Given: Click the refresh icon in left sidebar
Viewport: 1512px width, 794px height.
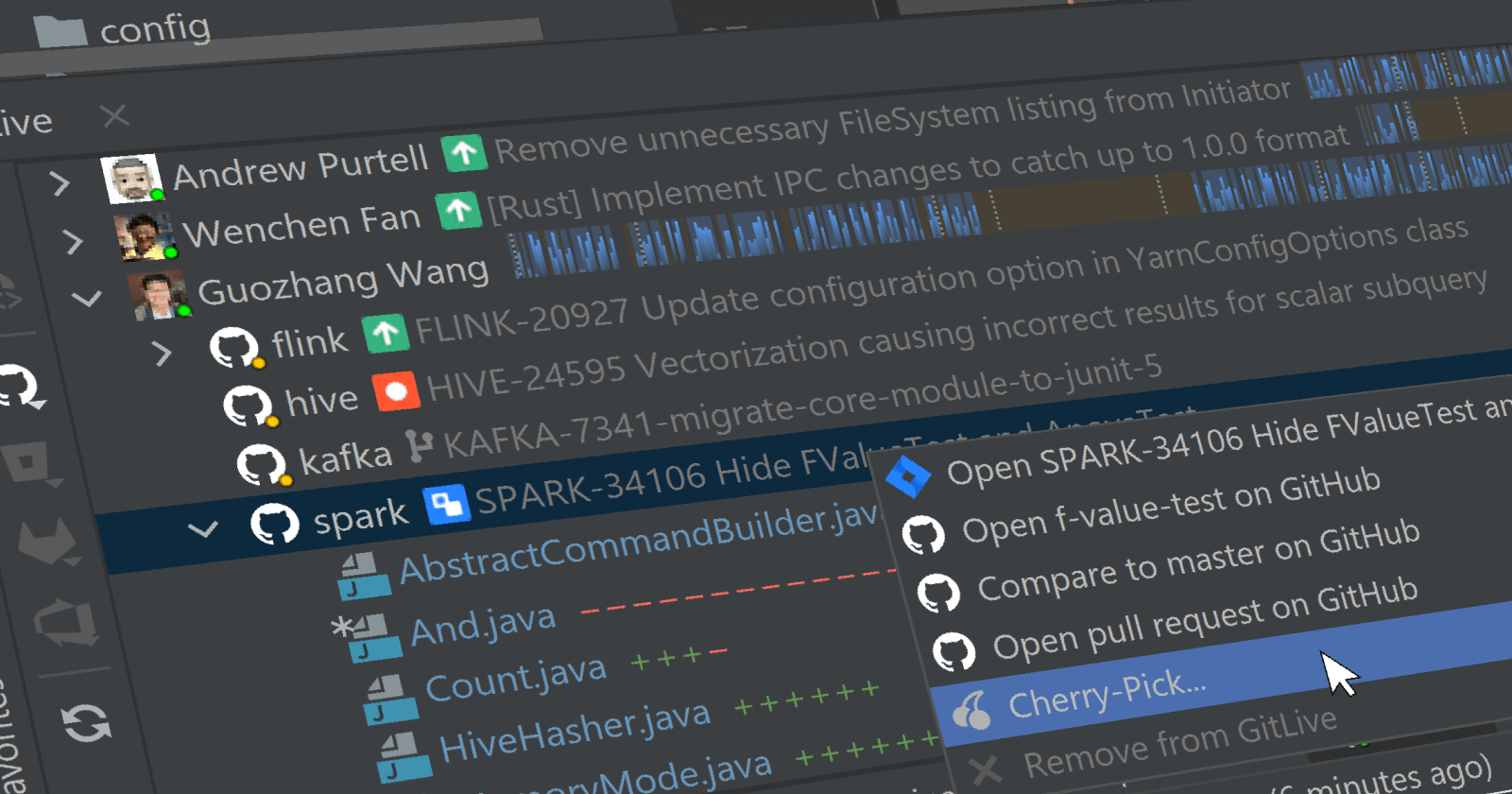Looking at the screenshot, I should tap(86, 724).
